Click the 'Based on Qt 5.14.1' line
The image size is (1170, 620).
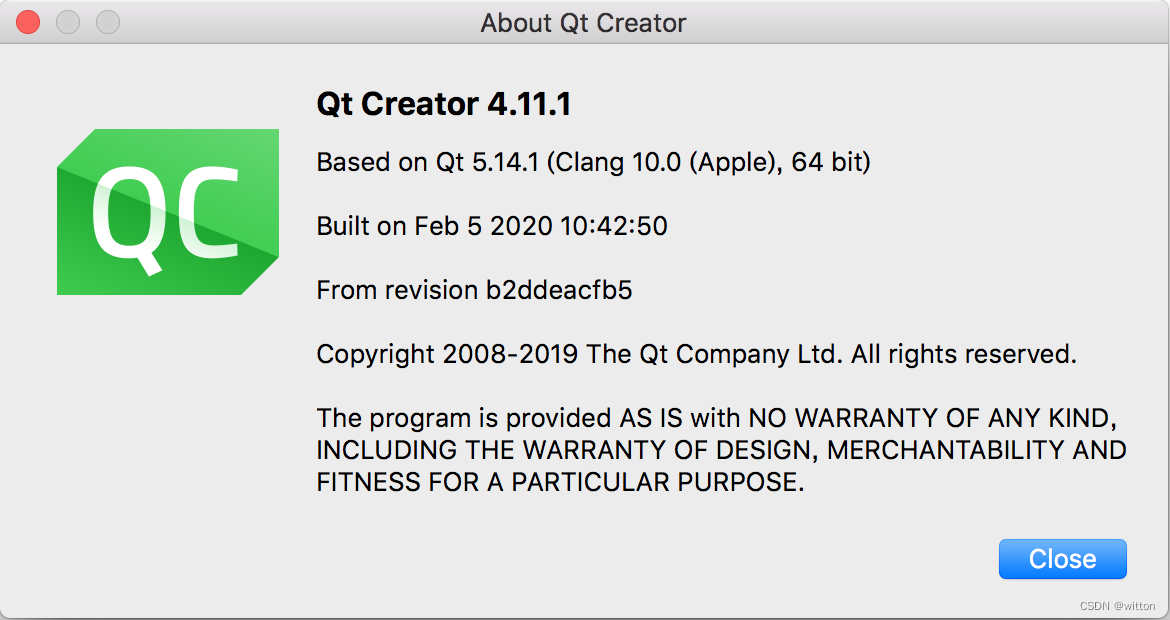pos(430,162)
